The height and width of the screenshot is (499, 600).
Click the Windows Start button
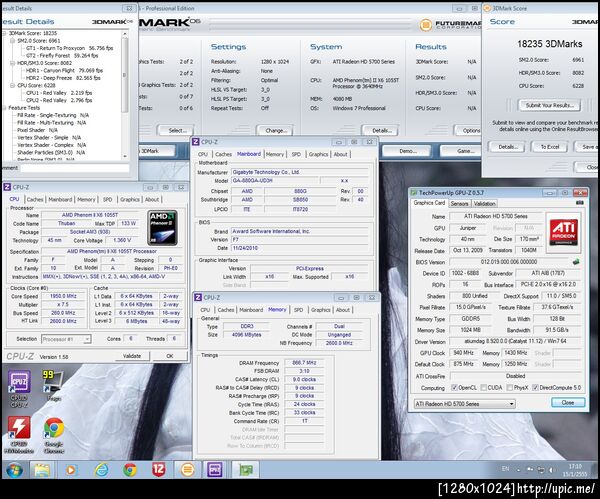point(13,468)
